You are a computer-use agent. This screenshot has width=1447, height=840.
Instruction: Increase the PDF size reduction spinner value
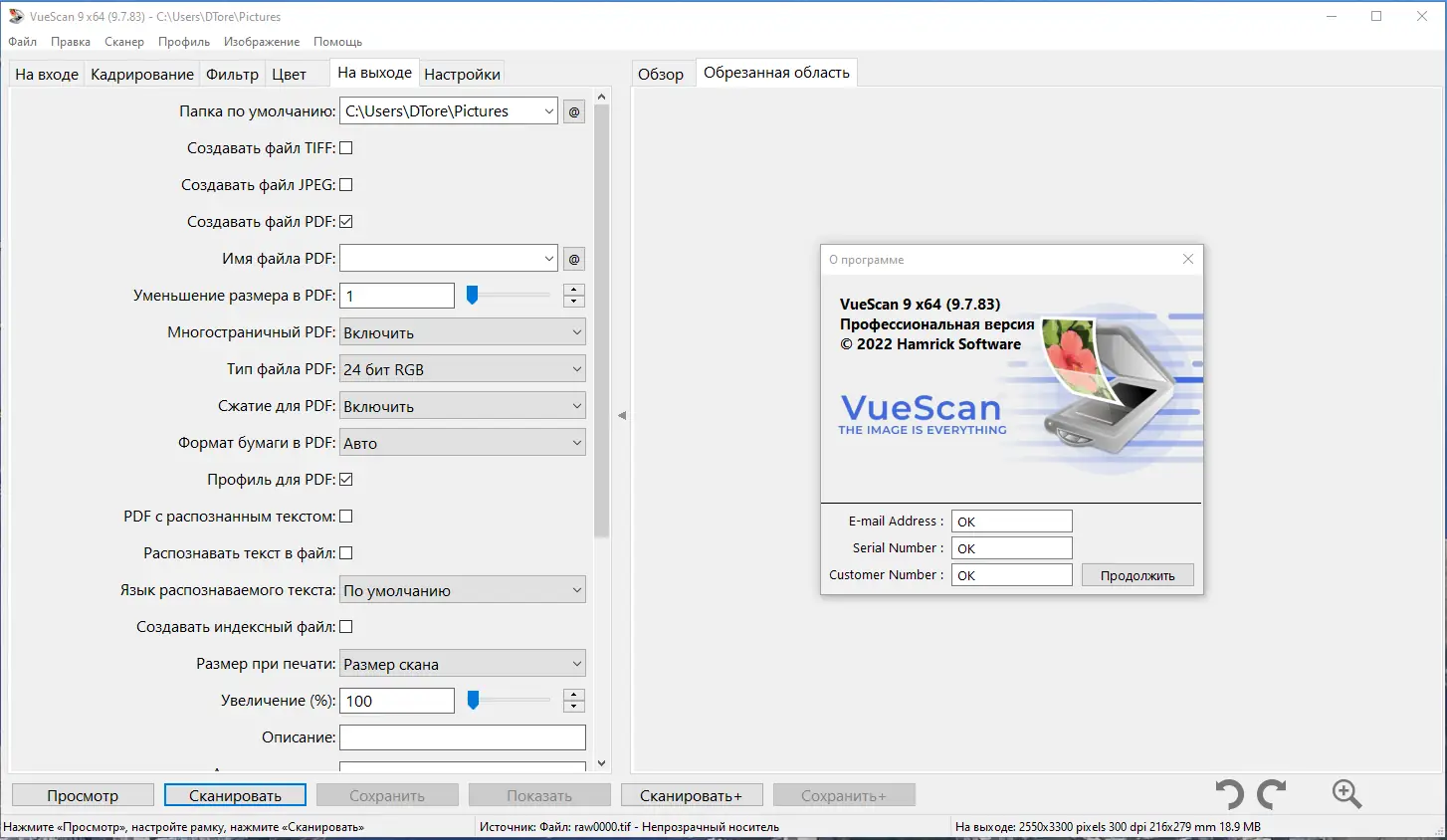pos(574,290)
